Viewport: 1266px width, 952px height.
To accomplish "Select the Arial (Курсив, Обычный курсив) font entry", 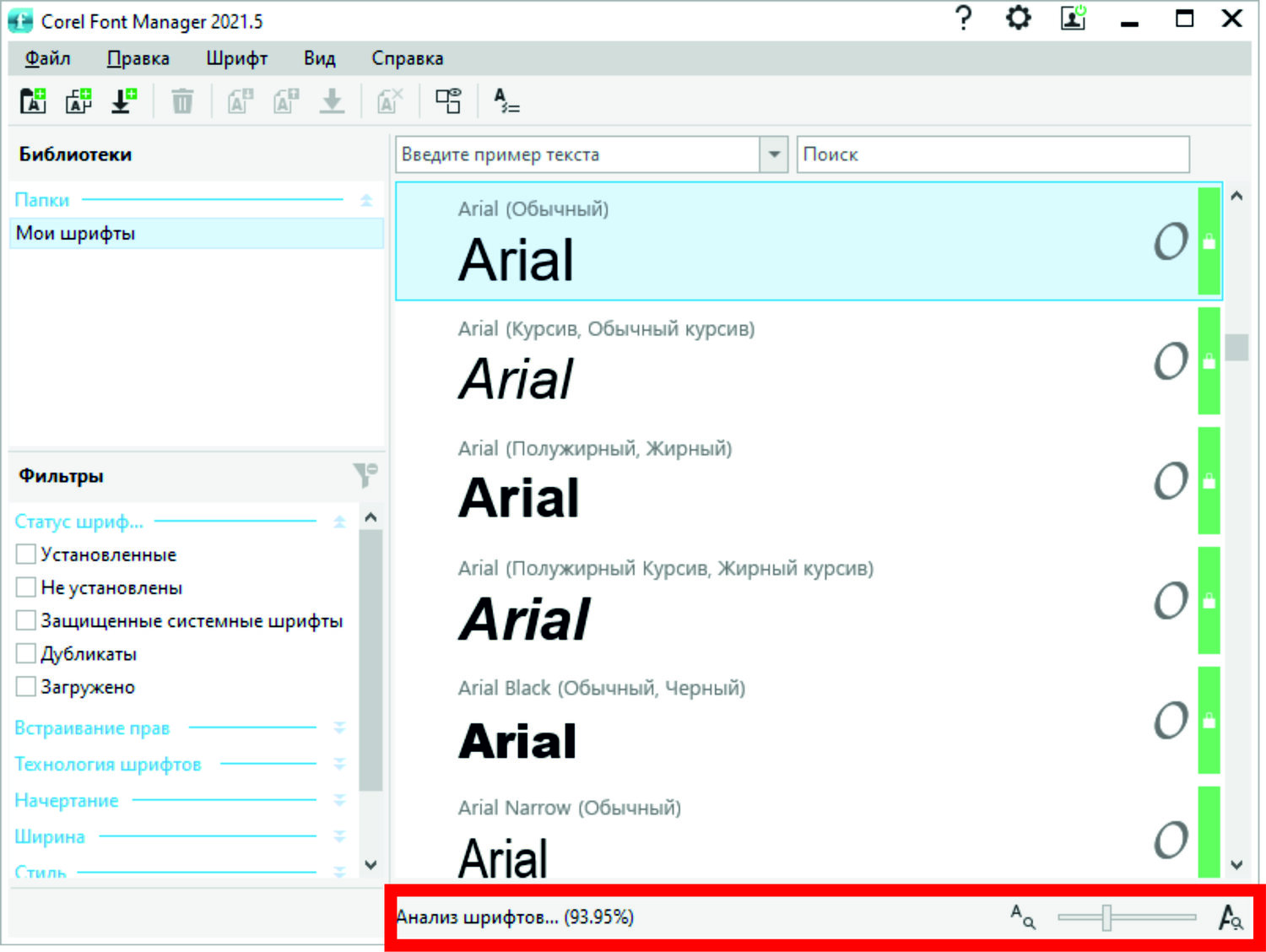I will [x=809, y=361].
